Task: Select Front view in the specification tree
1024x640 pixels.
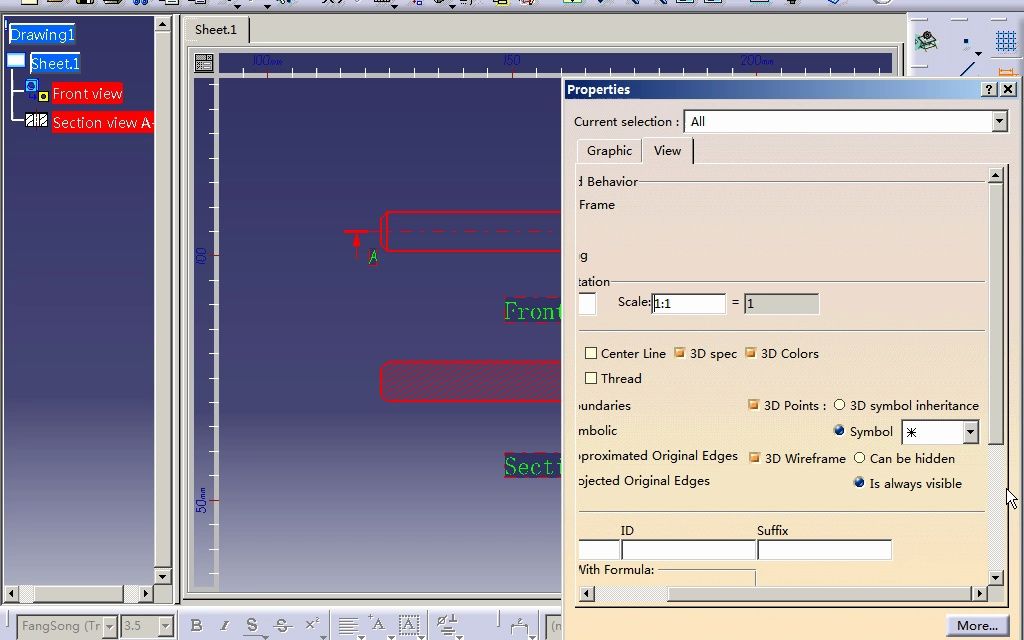Action: point(87,93)
